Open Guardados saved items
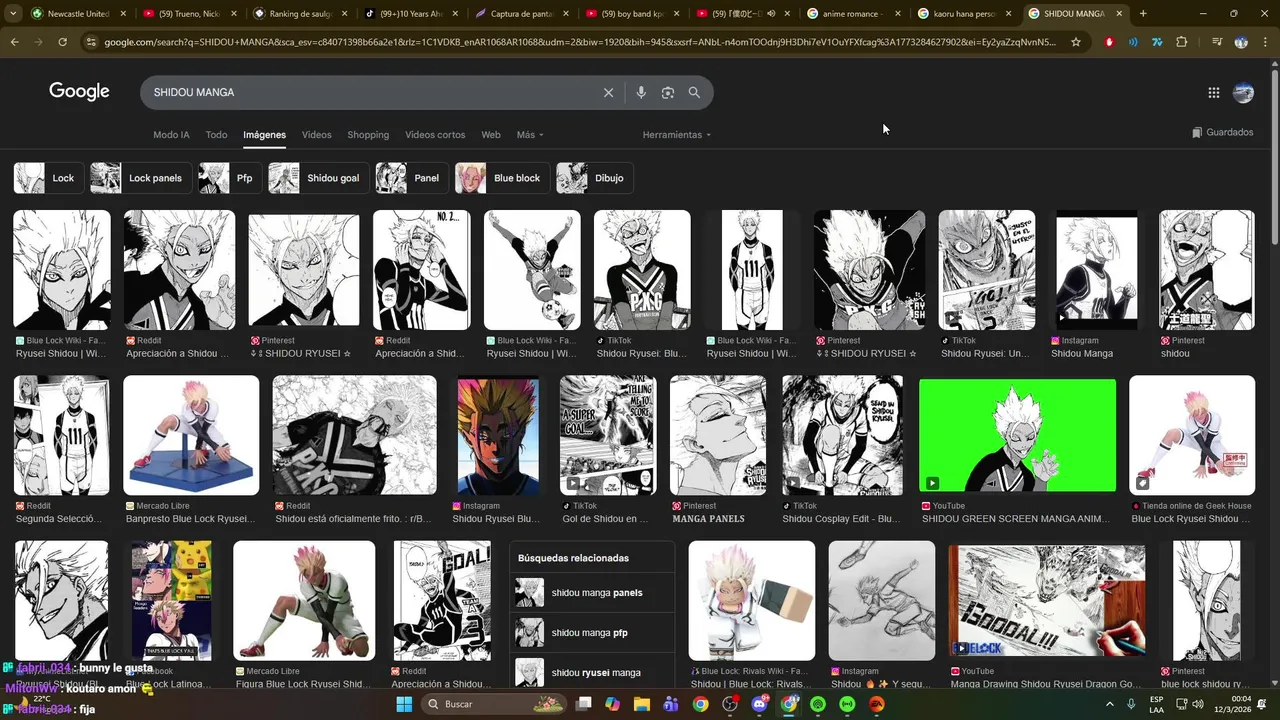This screenshot has width=1280, height=720. point(1222,133)
